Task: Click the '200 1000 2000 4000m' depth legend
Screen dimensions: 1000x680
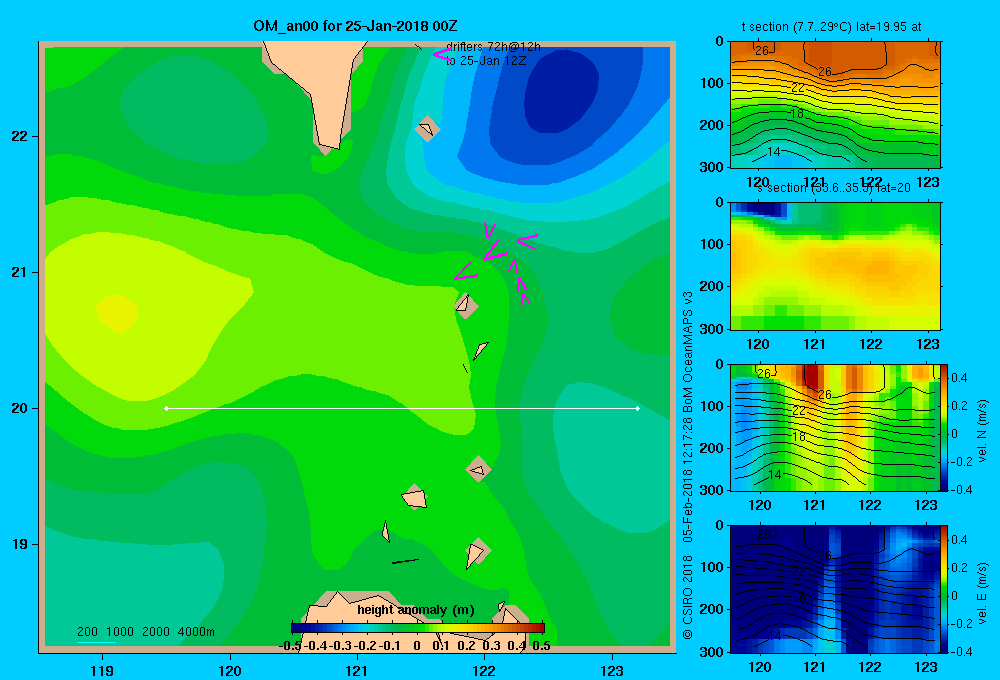Action: (145, 632)
